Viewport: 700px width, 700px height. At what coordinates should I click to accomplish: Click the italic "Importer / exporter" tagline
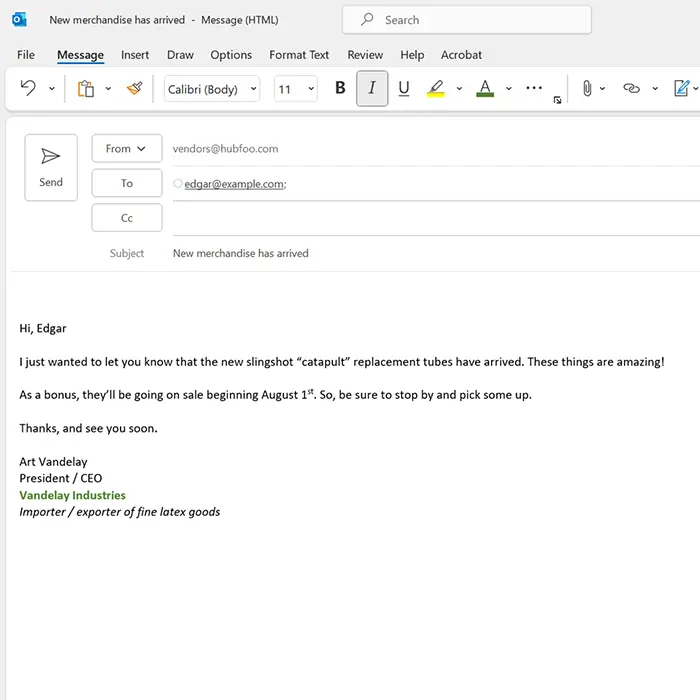point(120,512)
